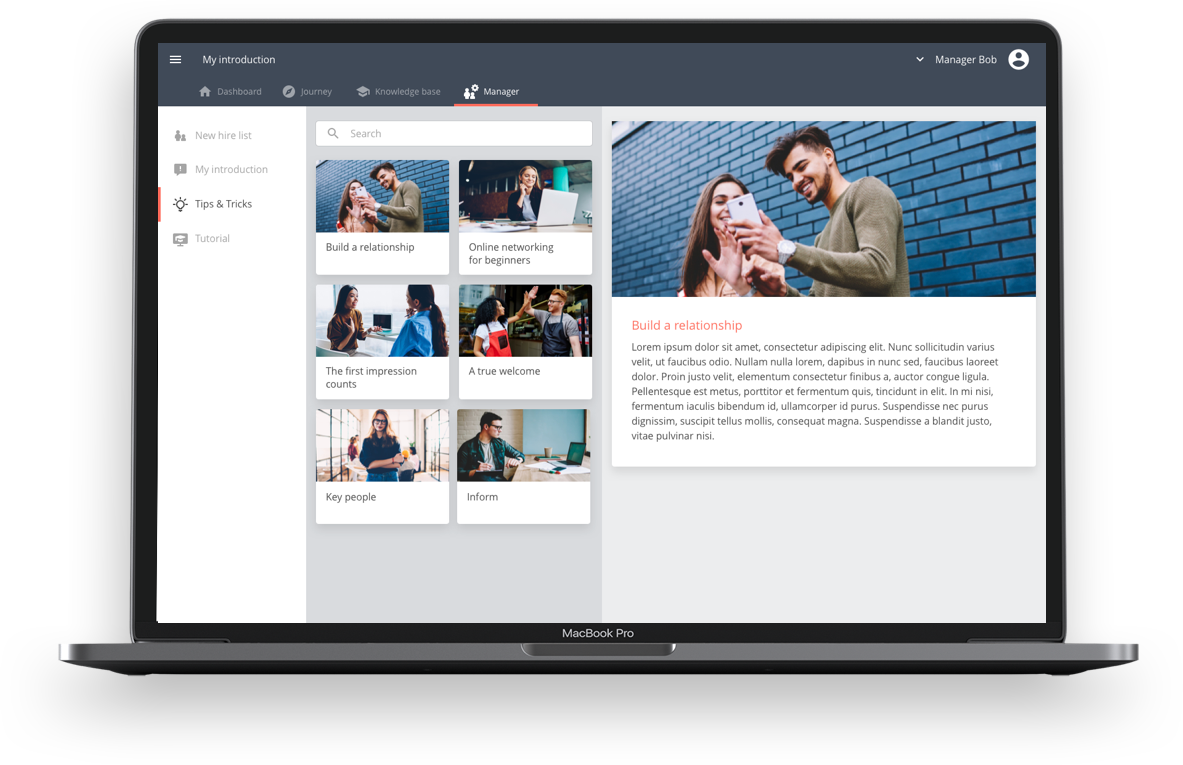
Task: Click the Tips & Tricks lightbulb icon
Action: tap(180, 204)
